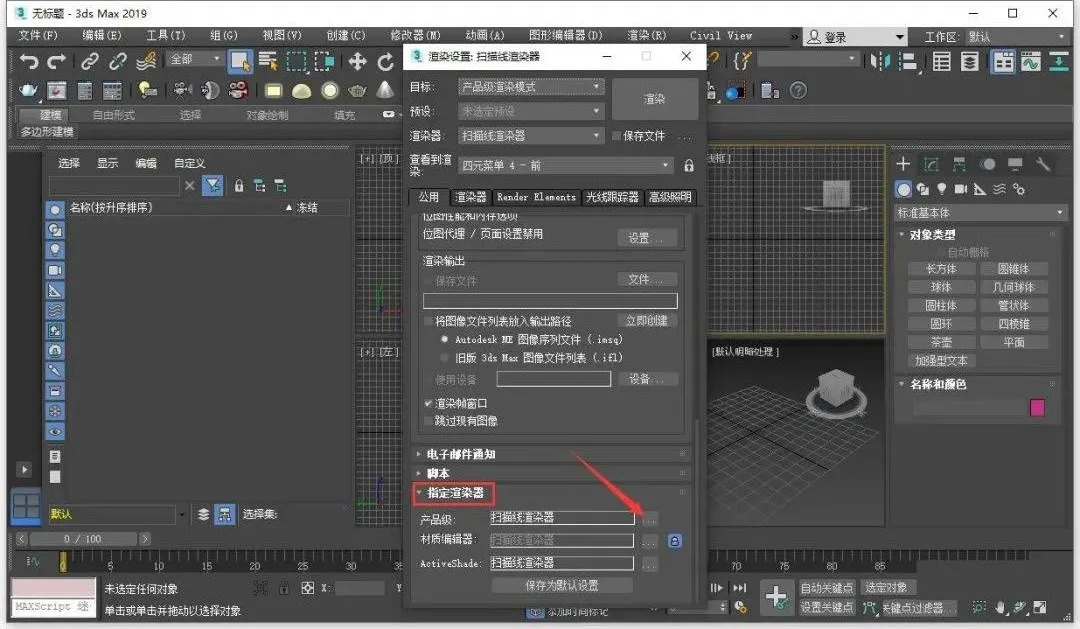Click 文件... button in render output
Image resolution: width=1080 pixels, height=629 pixels.
(647, 279)
